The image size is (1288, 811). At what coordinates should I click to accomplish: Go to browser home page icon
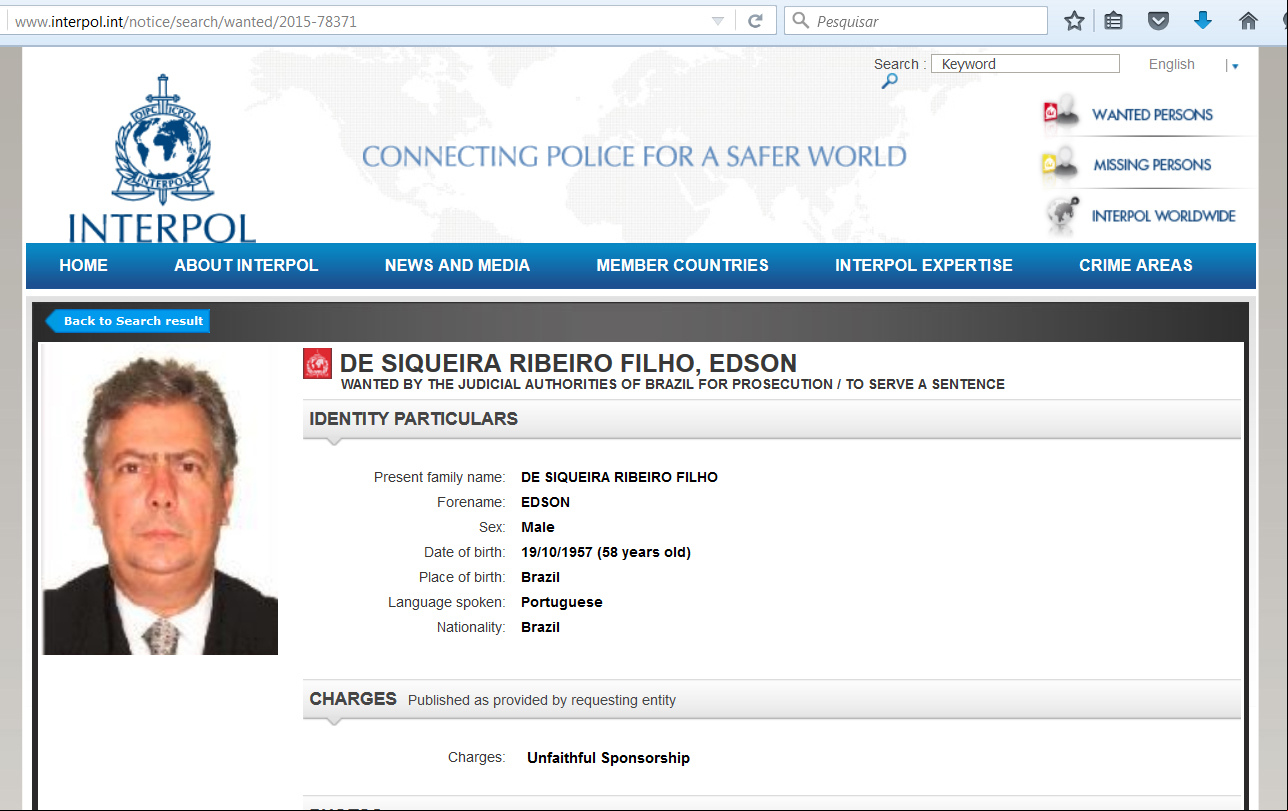[x=1248, y=21]
